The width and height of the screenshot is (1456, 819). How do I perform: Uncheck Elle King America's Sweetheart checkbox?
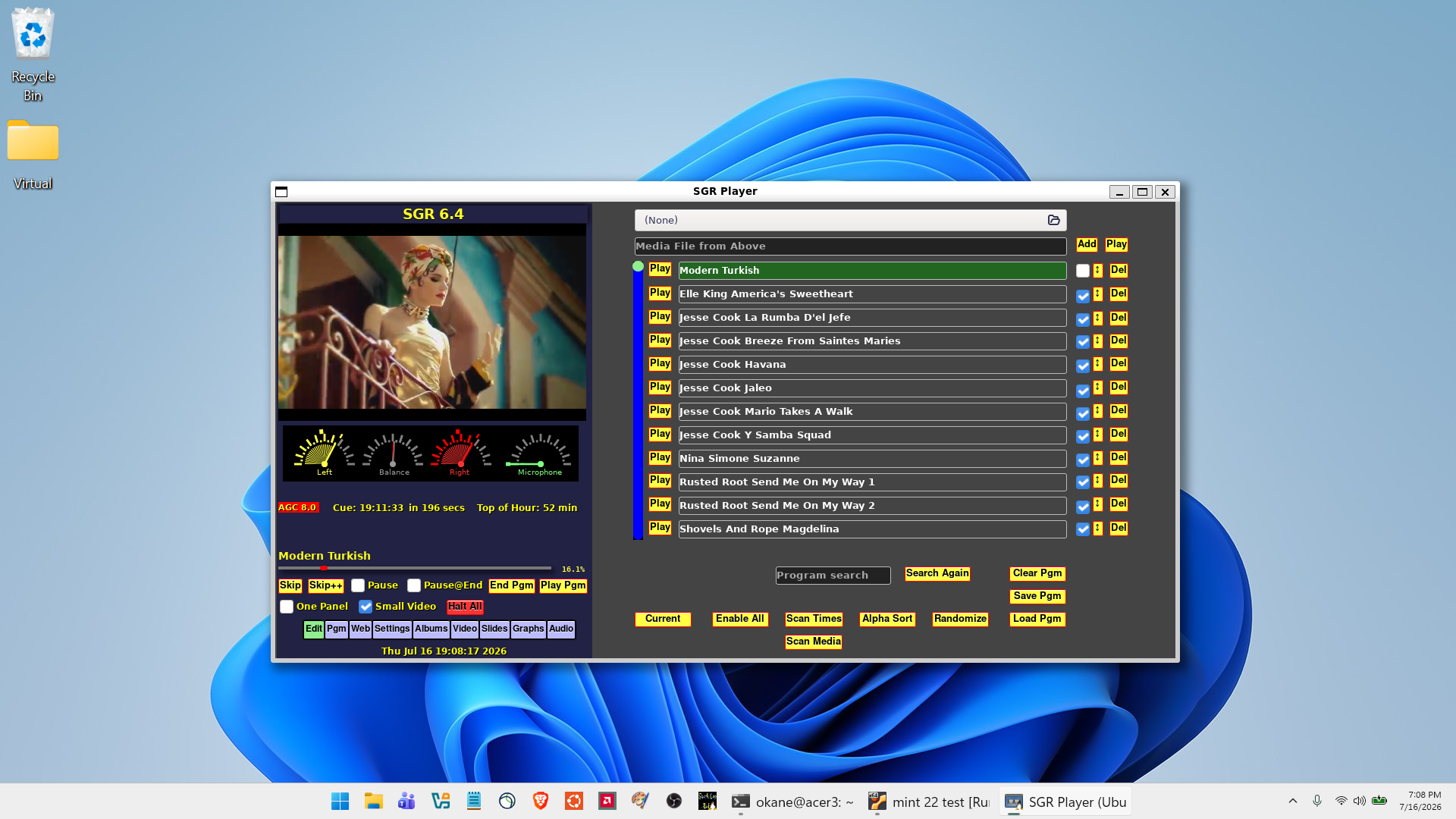pos(1083,296)
